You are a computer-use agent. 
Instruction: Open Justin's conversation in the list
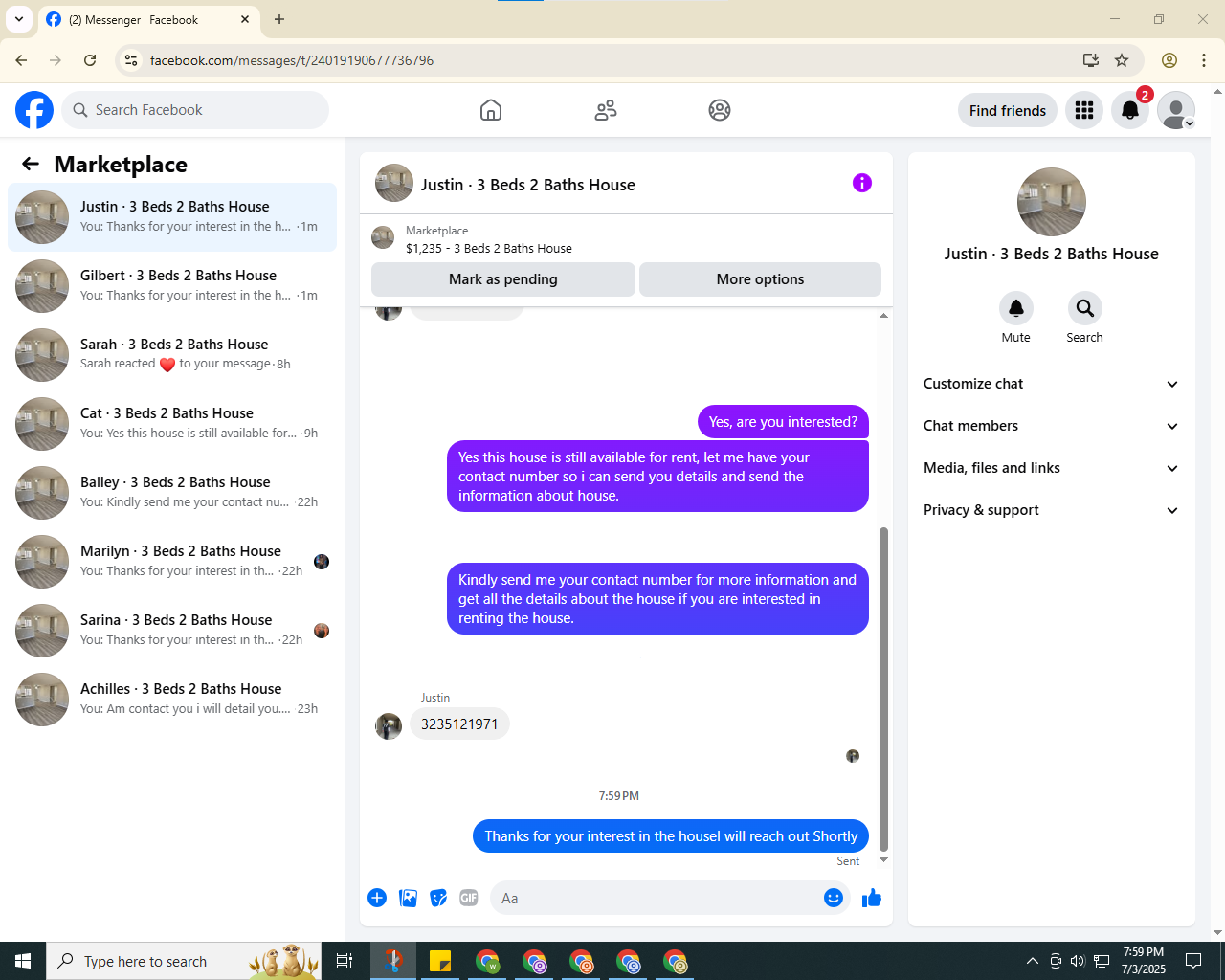(172, 217)
